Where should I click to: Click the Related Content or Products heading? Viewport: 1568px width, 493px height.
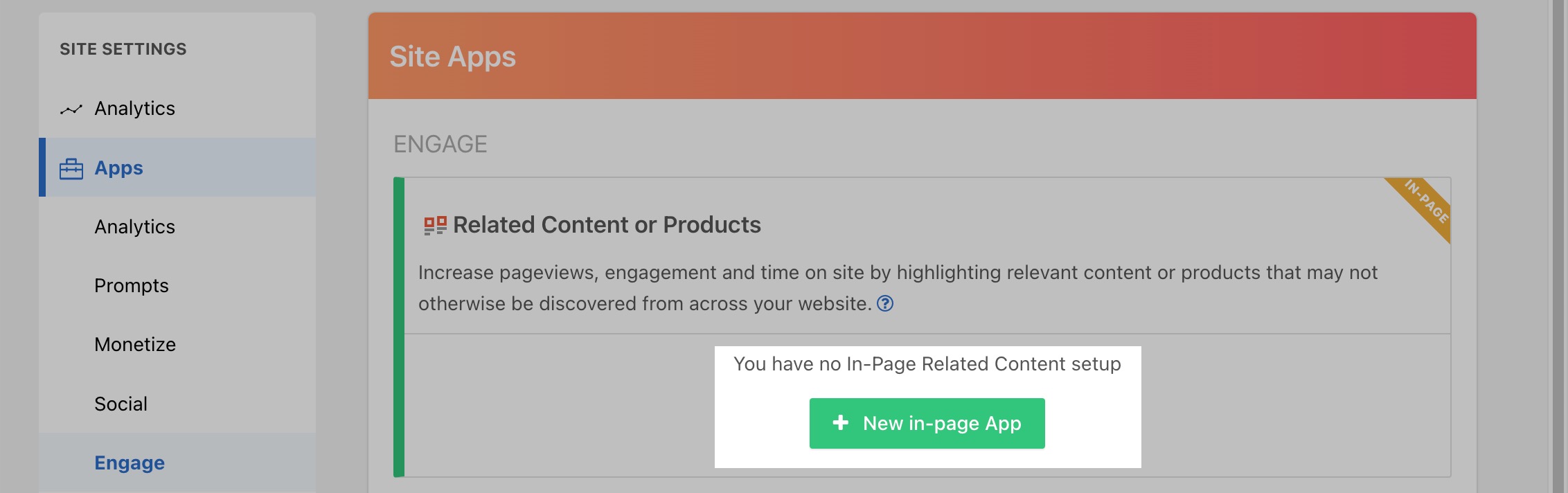coord(607,224)
